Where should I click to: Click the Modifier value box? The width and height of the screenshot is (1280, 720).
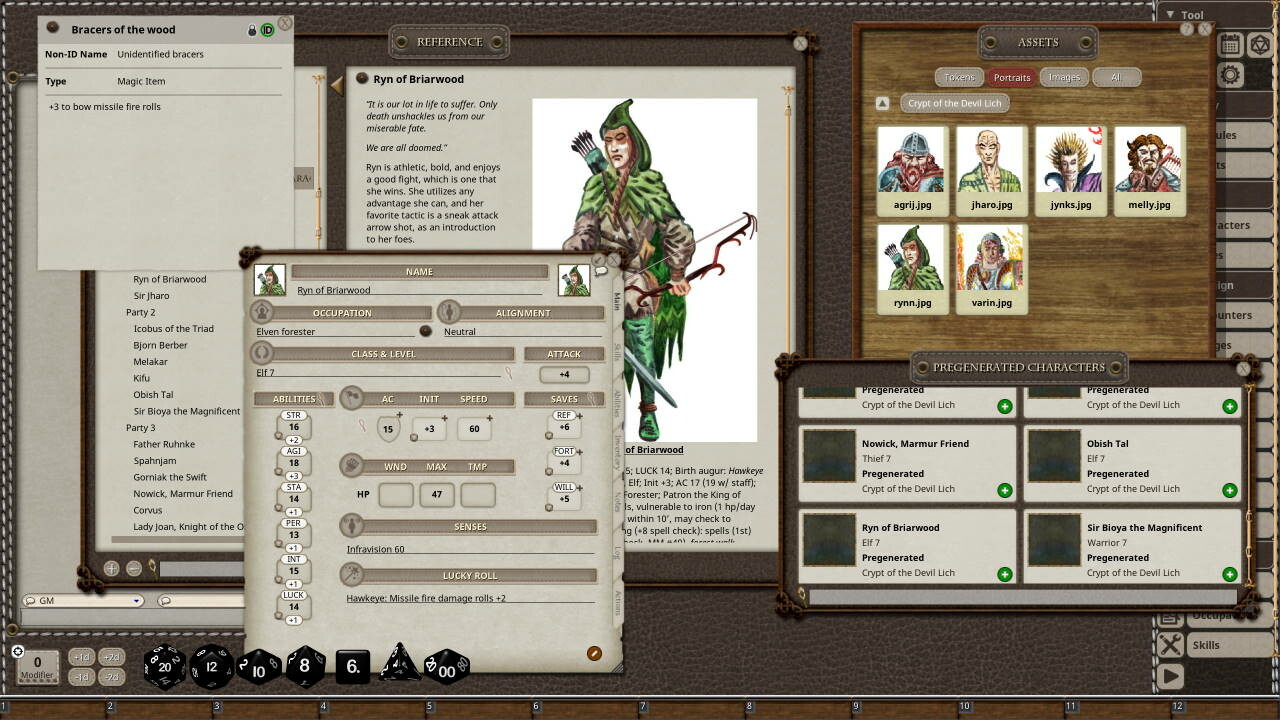pos(38,666)
